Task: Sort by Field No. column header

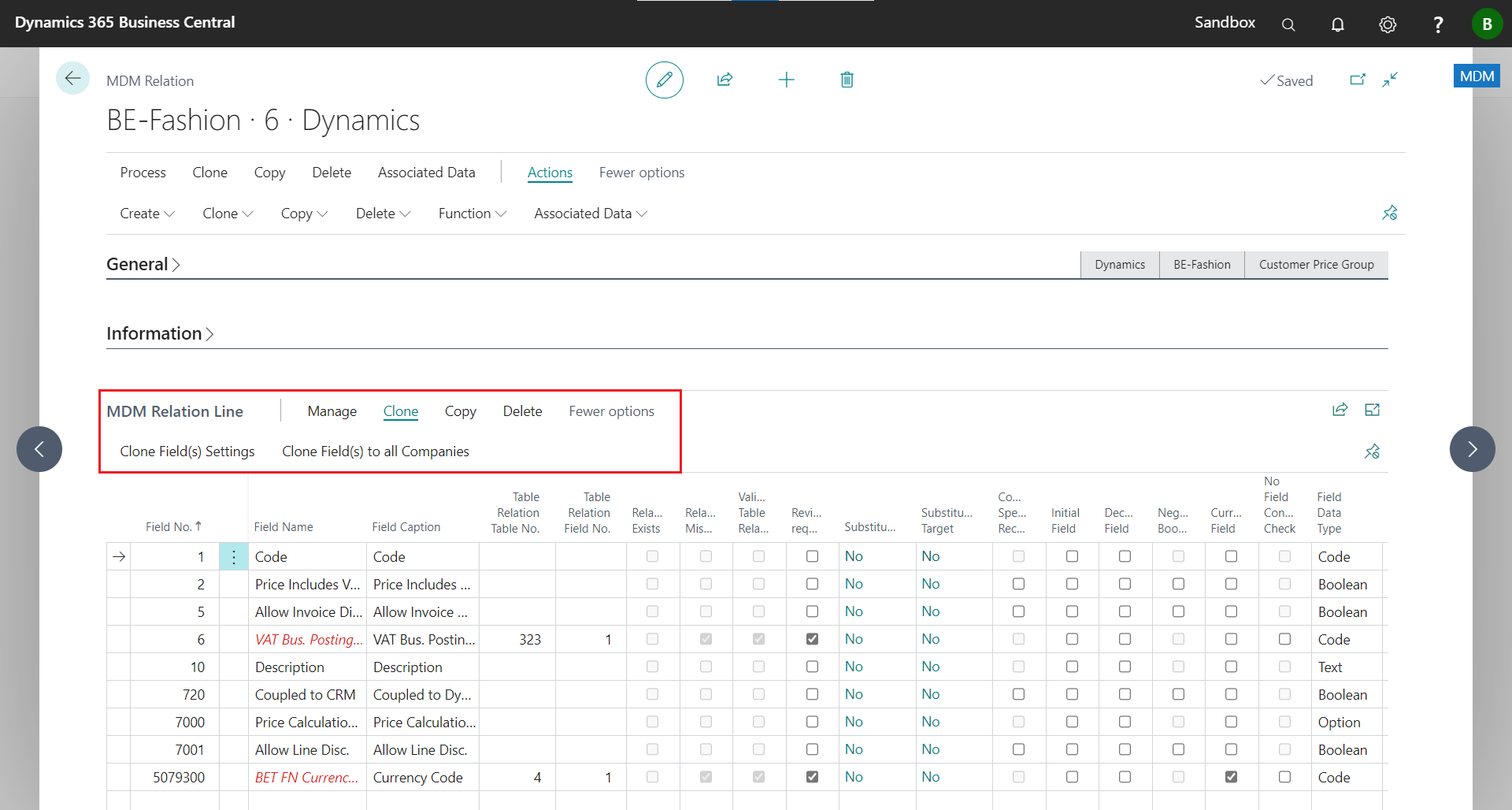Action: 173,527
